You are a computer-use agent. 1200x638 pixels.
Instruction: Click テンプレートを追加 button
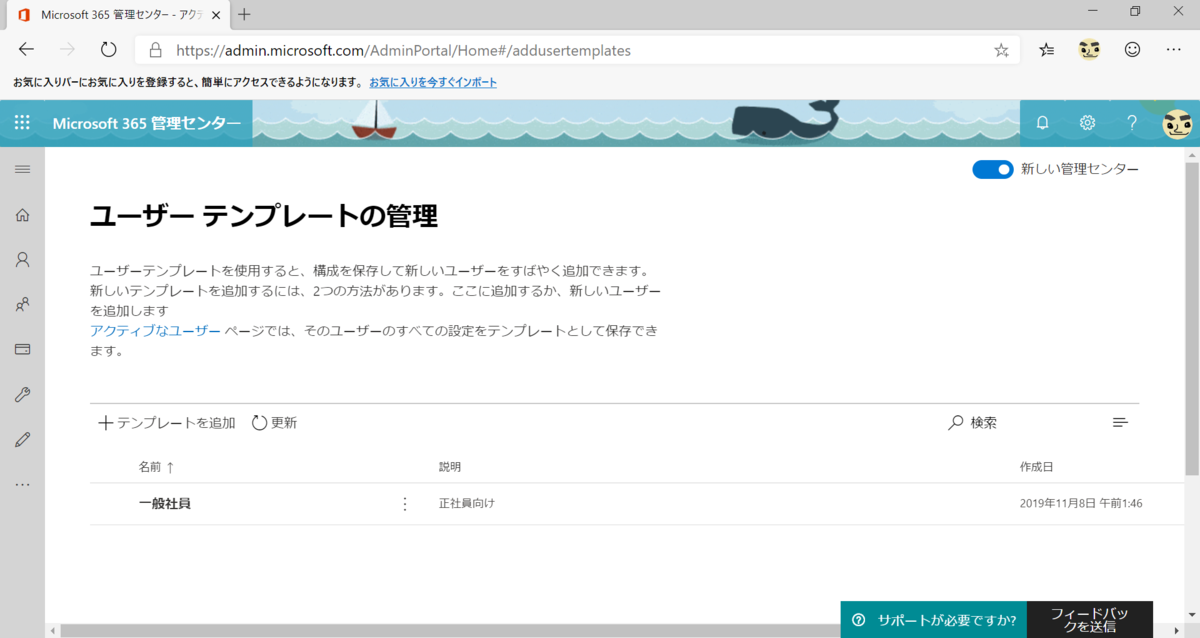click(167, 423)
